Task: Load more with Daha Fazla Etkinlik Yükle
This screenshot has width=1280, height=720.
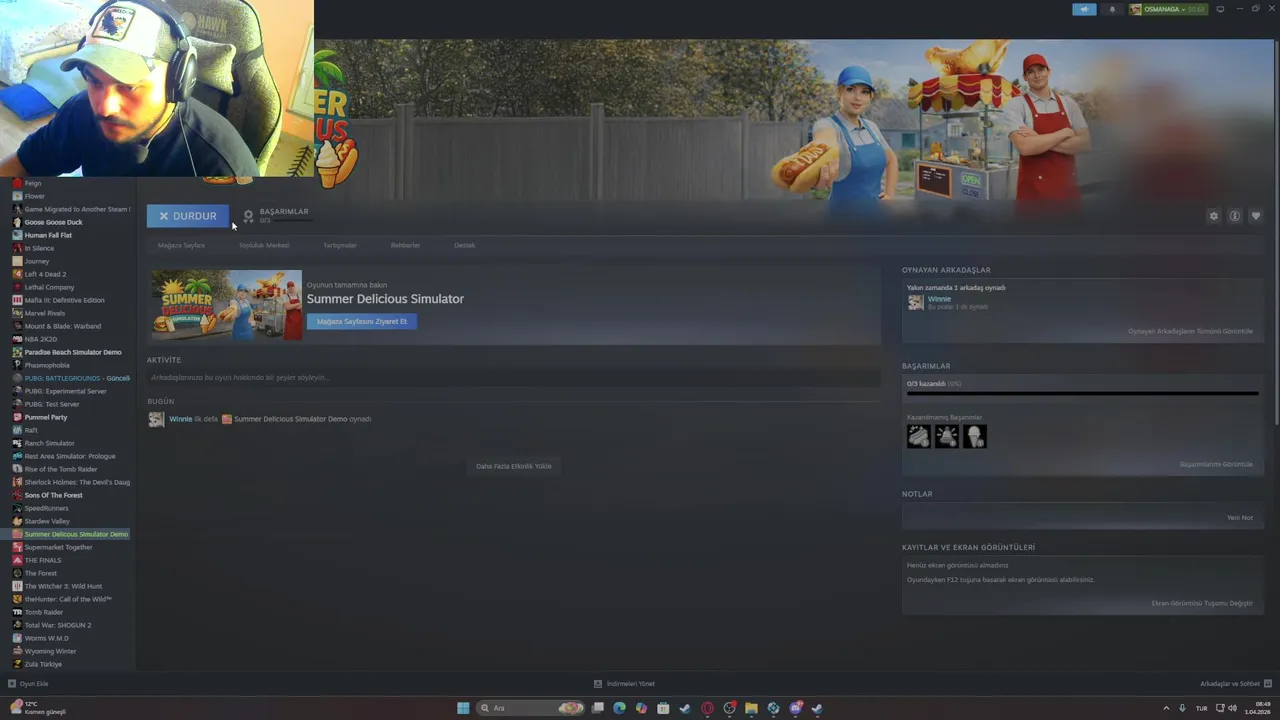Action: click(513, 466)
